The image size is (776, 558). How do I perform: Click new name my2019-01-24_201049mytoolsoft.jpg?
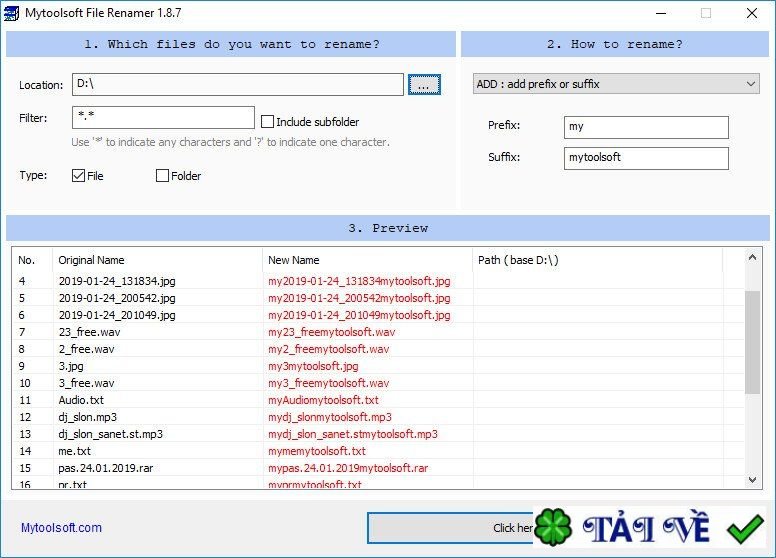tap(359, 315)
